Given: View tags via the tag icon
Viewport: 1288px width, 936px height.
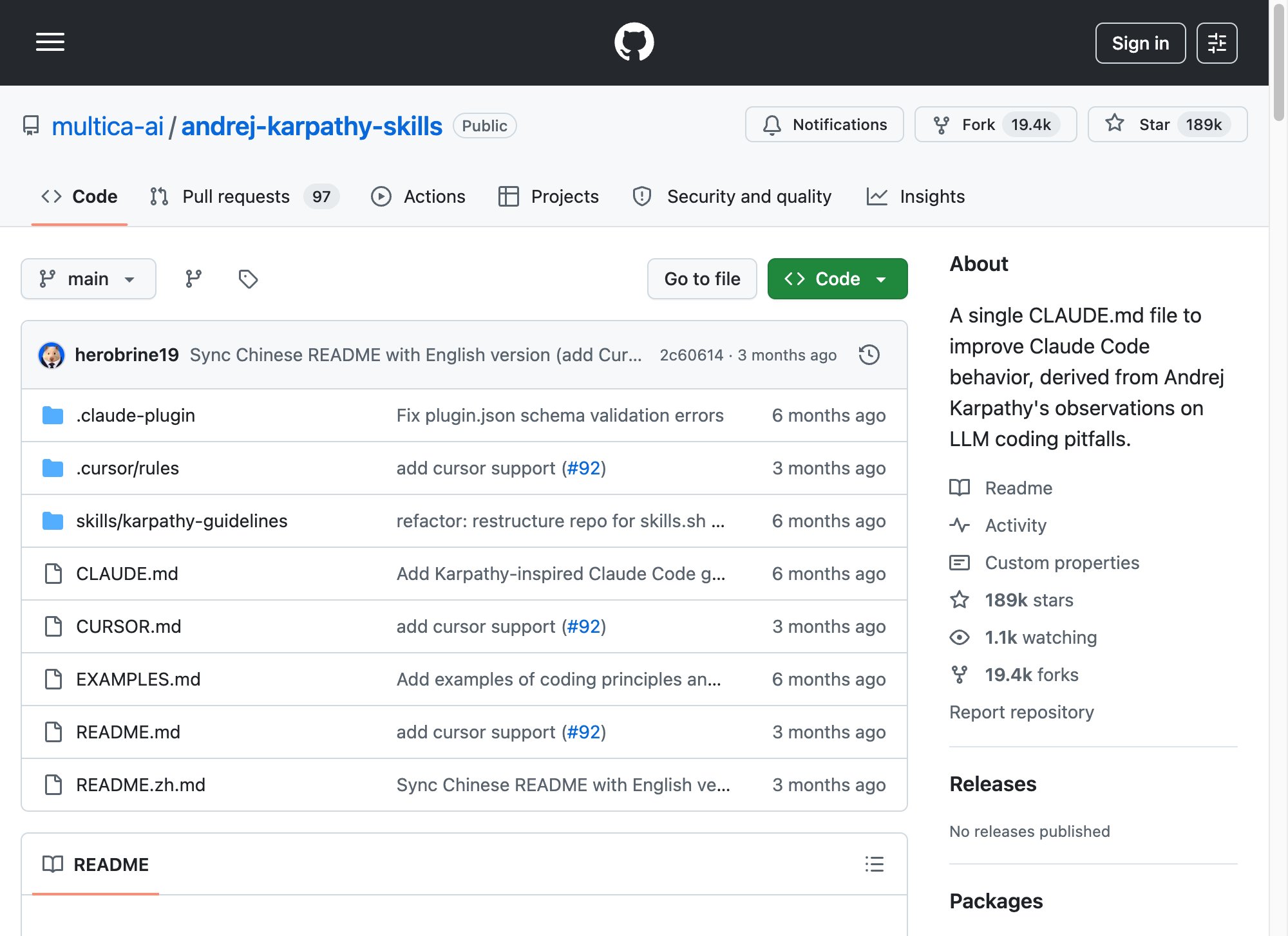Looking at the screenshot, I should click(248, 279).
